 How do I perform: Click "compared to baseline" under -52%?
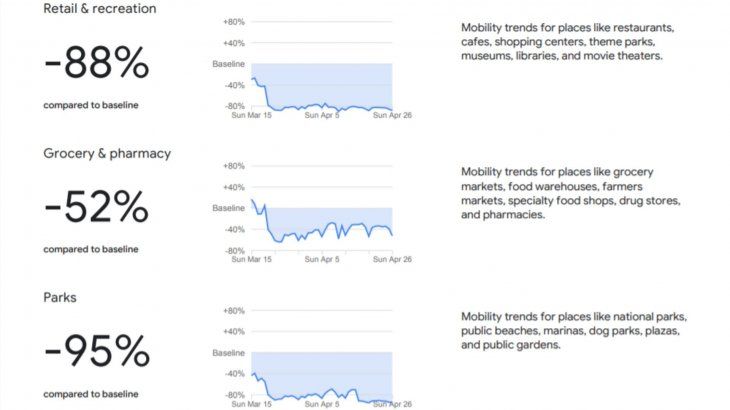pyautogui.click(x=91, y=249)
